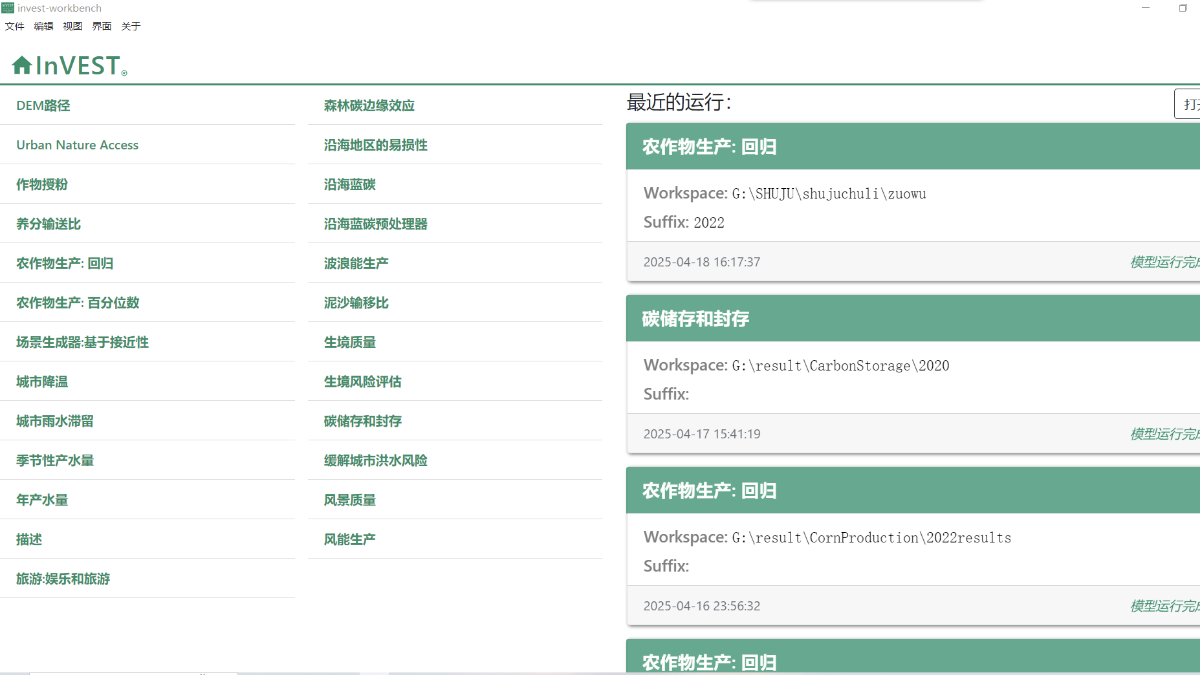Open the 文件 menu
Viewport: 1200px width, 675px height.
click(14, 27)
